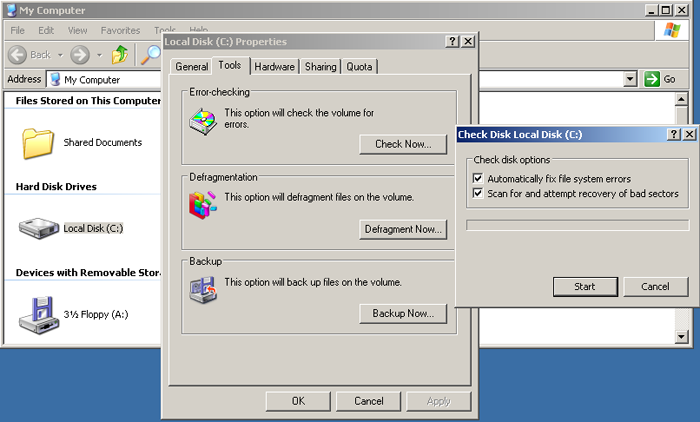The width and height of the screenshot is (700, 422).
Task: Click the Windows flag logo in My Computer
Action: 672,30
